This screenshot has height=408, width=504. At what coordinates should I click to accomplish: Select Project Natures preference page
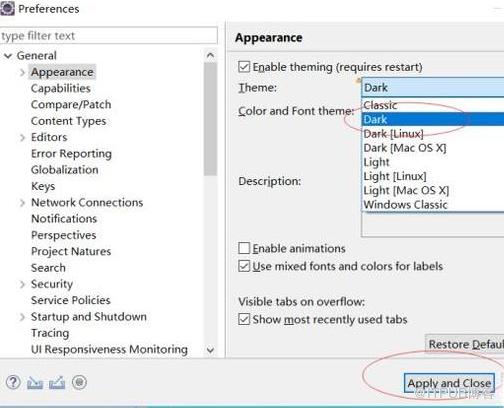click(x=71, y=252)
